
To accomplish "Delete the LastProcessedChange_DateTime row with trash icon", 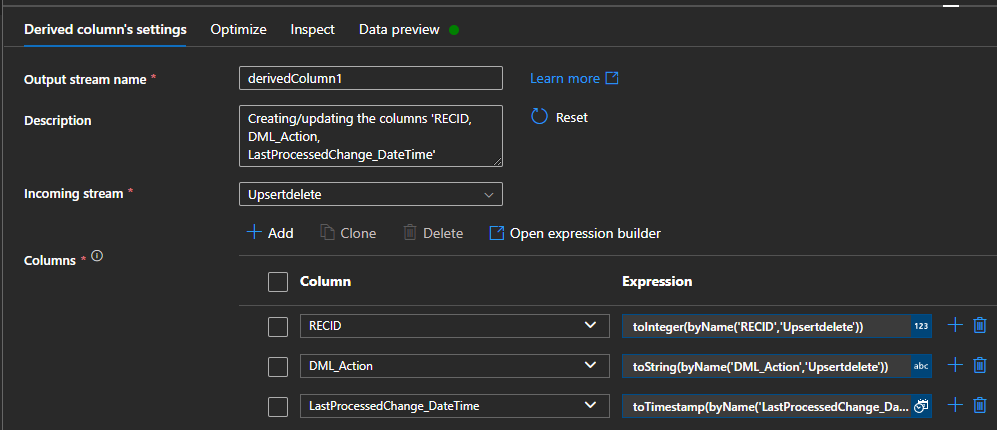I will [x=980, y=405].
